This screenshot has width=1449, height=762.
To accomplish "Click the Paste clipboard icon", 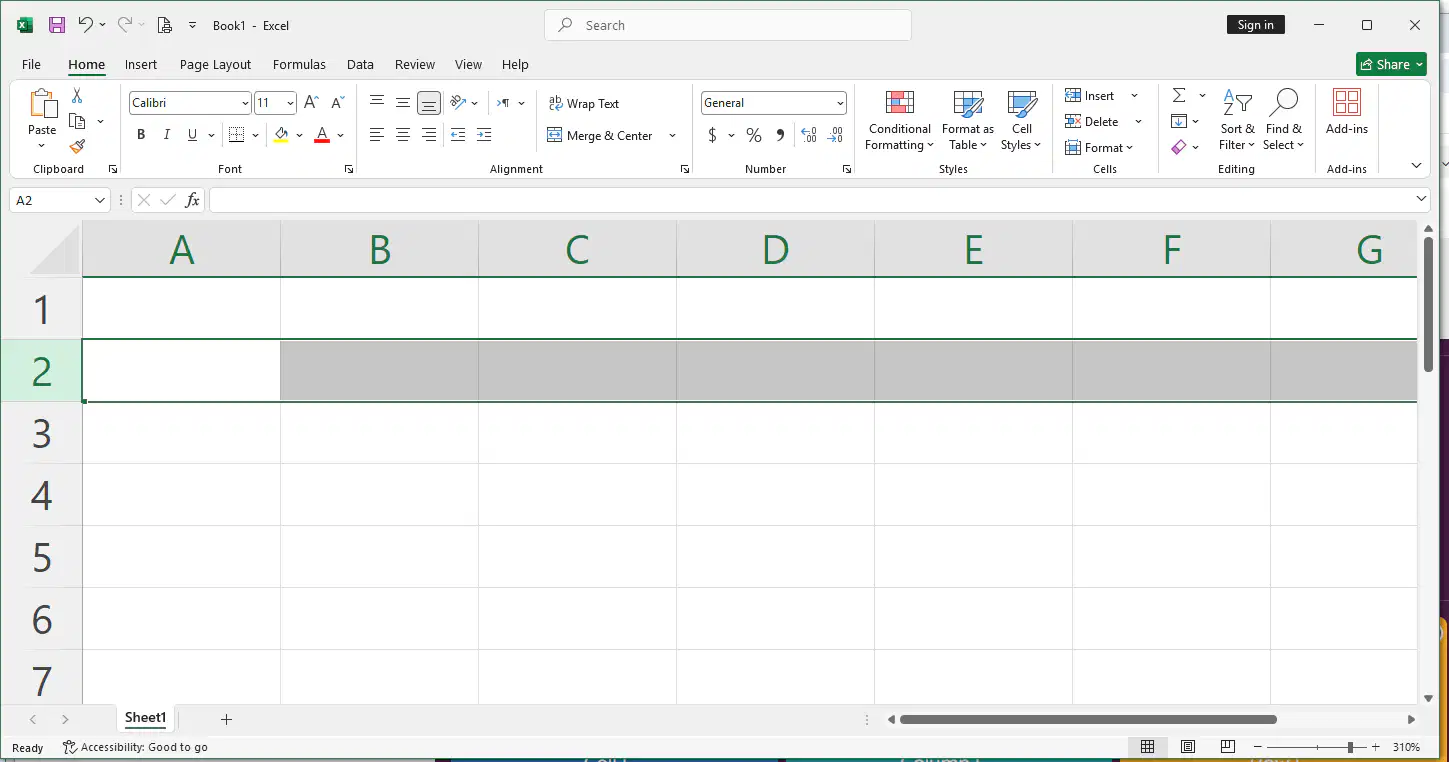I will tap(42, 103).
